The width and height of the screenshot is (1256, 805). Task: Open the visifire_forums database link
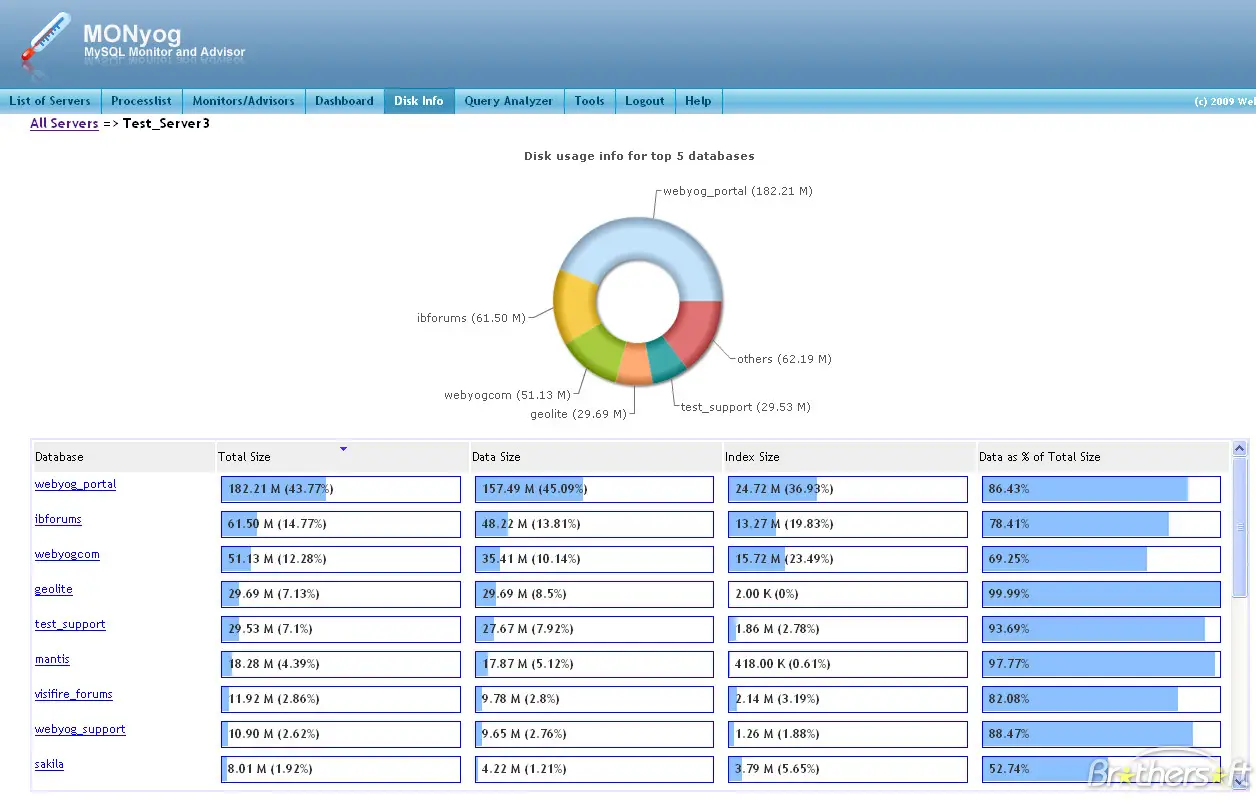[74, 694]
